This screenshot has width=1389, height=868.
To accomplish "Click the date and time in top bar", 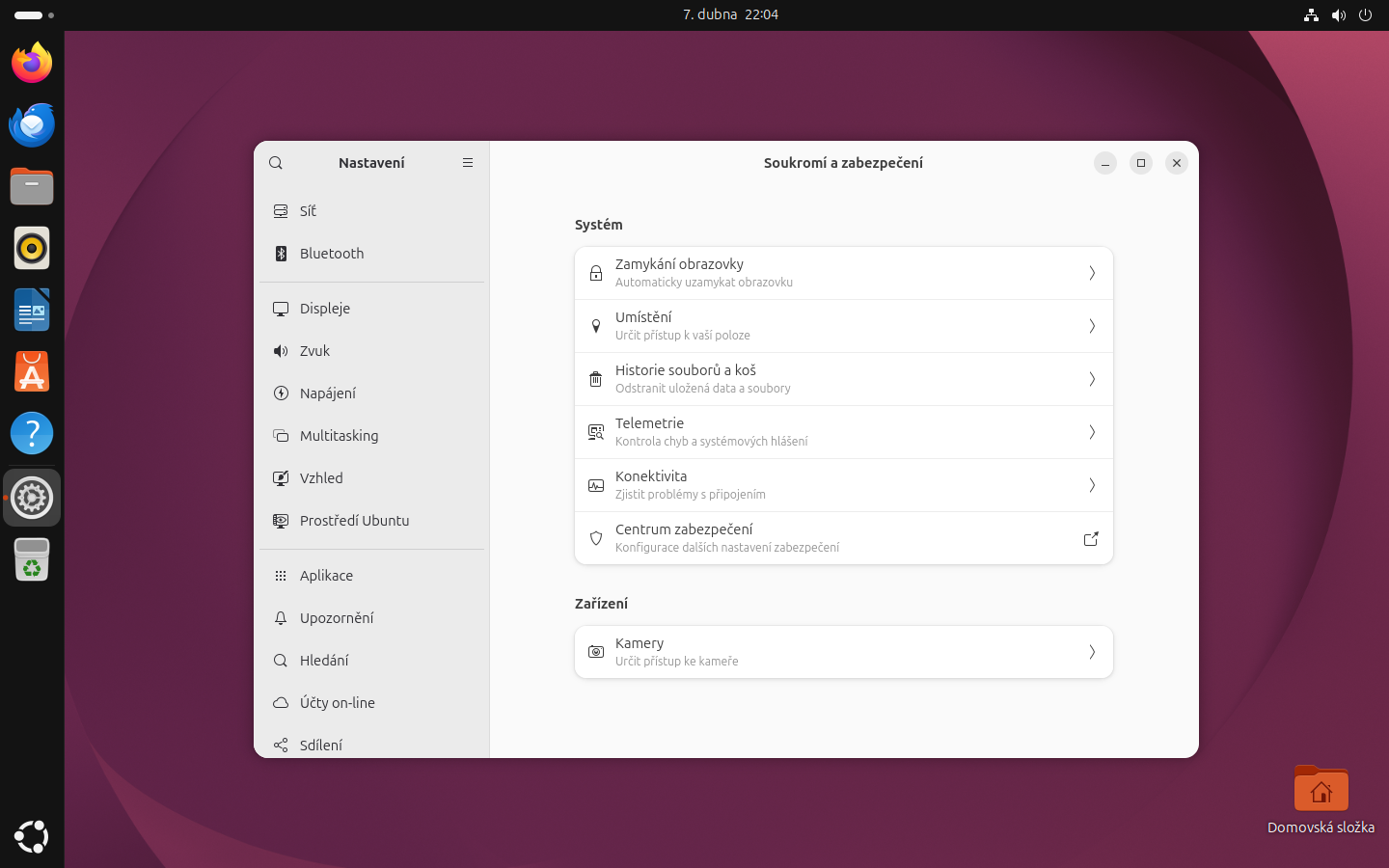I will click(730, 14).
